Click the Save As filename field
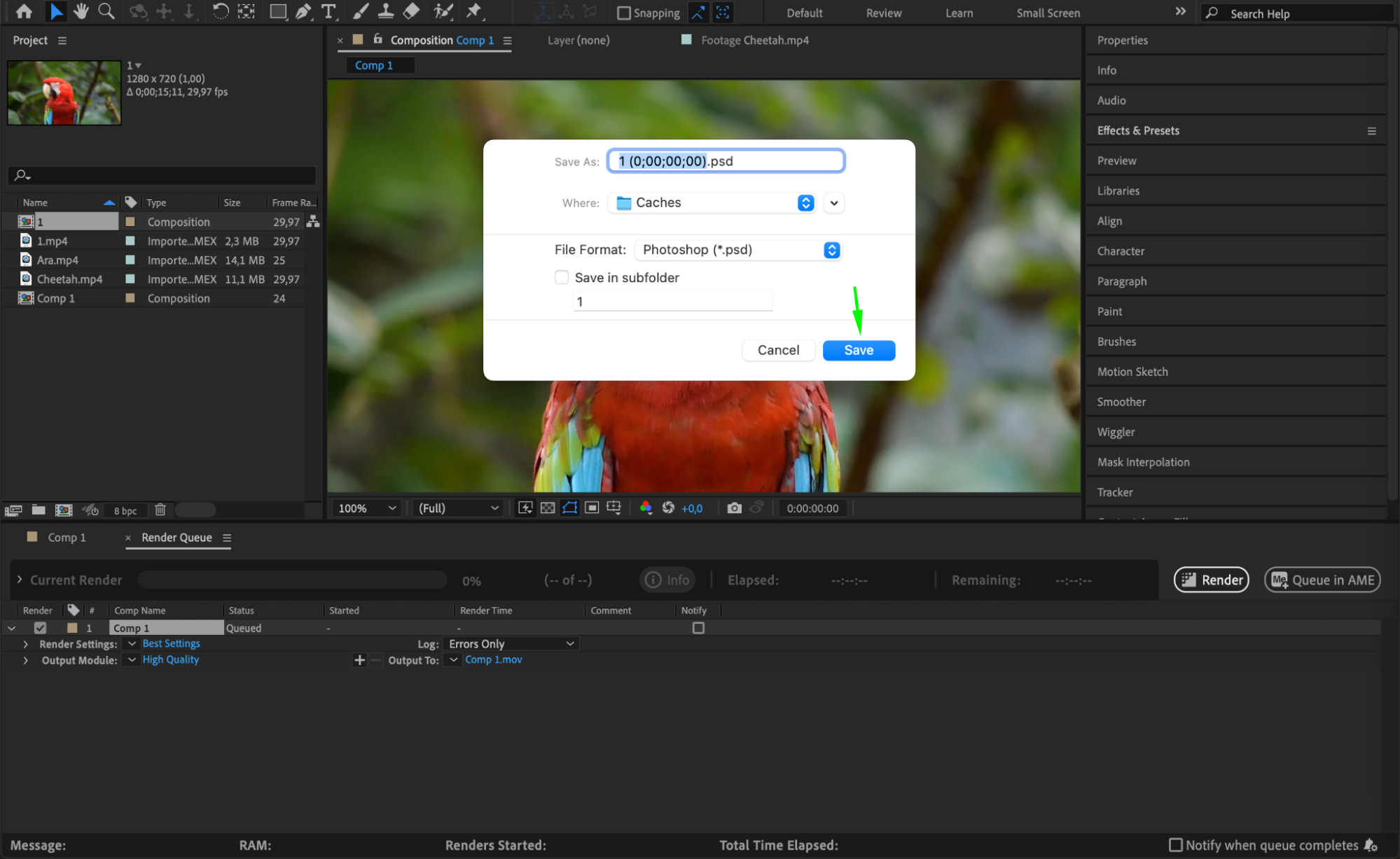 pyautogui.click(x=726, y=161)
